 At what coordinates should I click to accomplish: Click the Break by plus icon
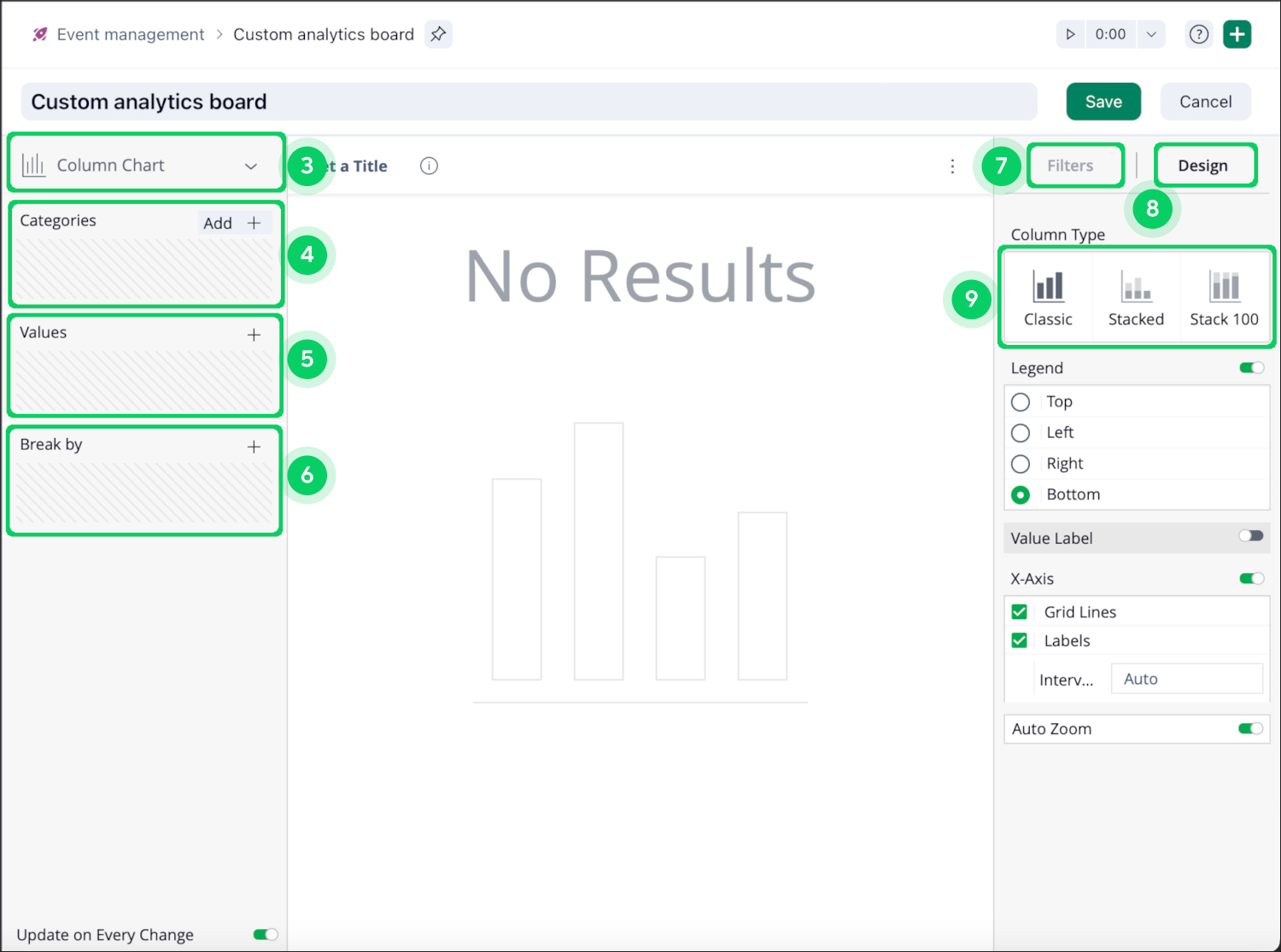point(254,447)
